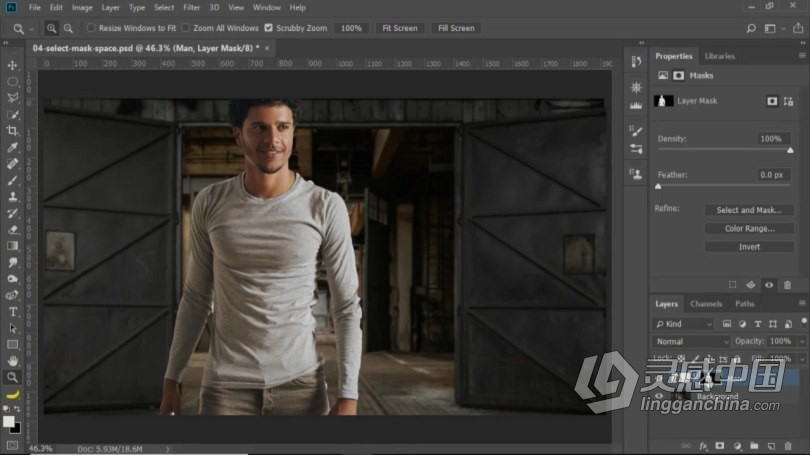Select the Rectangle shape tool
This screenshot has width=810, height=455.
pos(12,344)
